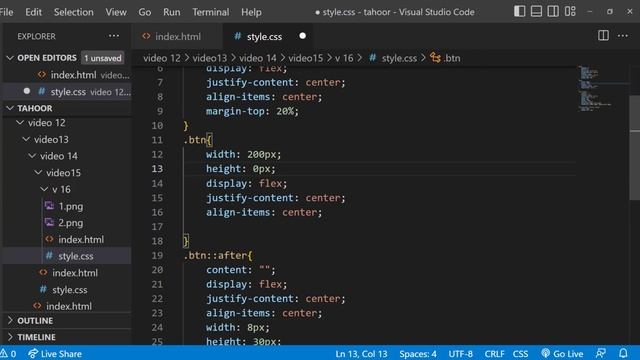Open the Edit menu

tap(33, 12)
